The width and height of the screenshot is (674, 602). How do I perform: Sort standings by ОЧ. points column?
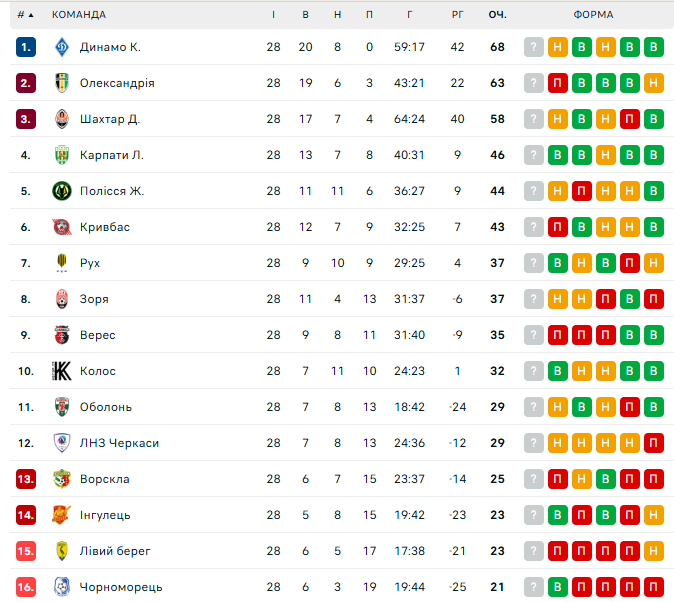coord(497,15)
